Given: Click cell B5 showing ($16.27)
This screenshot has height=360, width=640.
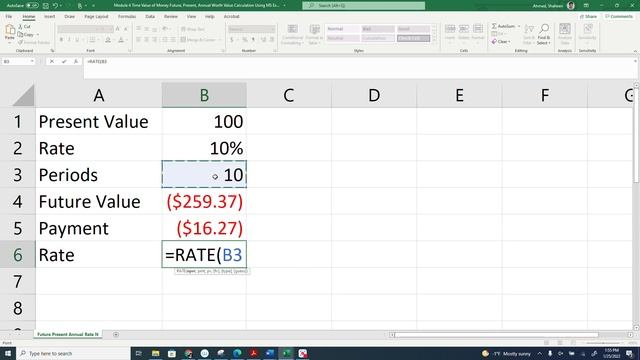Looking at the screenshot, I should (x=204, y=228).
